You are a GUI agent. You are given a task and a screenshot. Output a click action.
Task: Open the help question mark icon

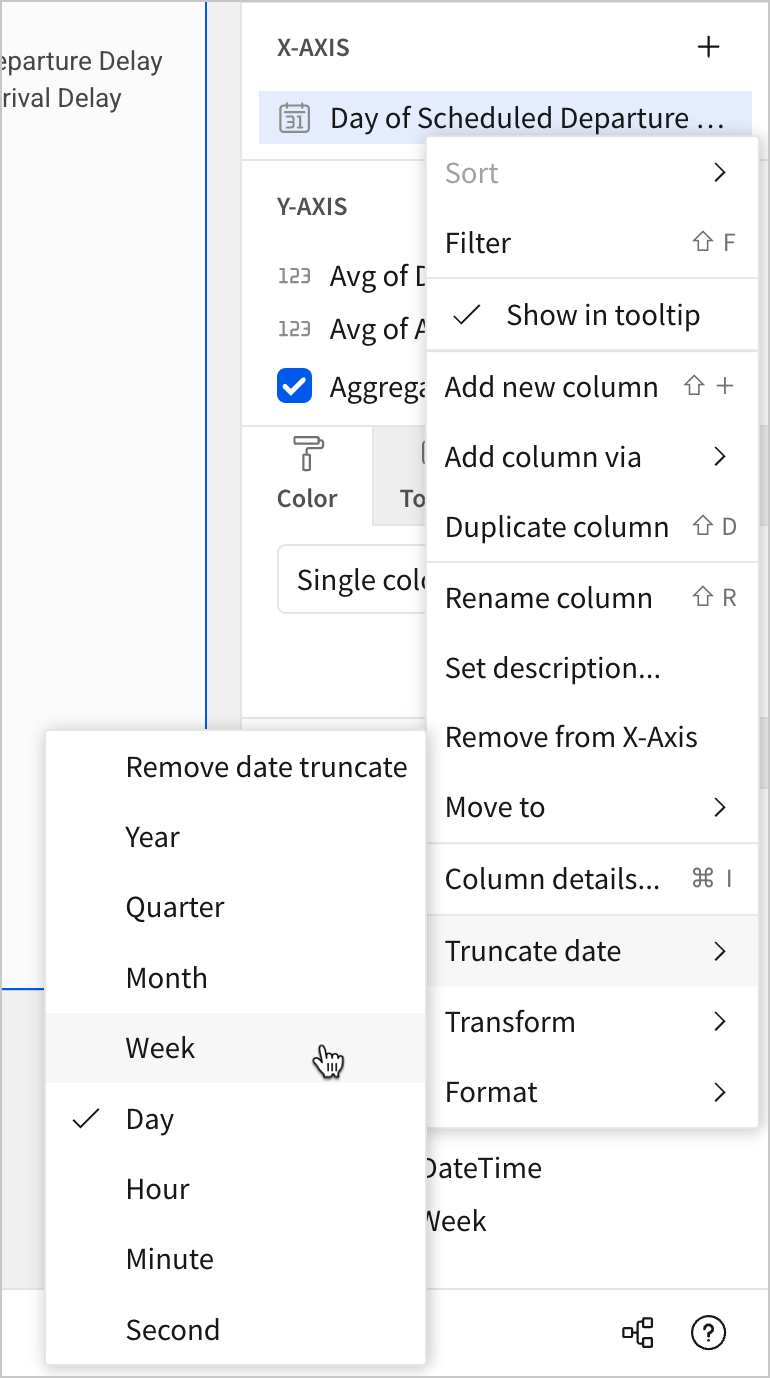point(708,1332)
